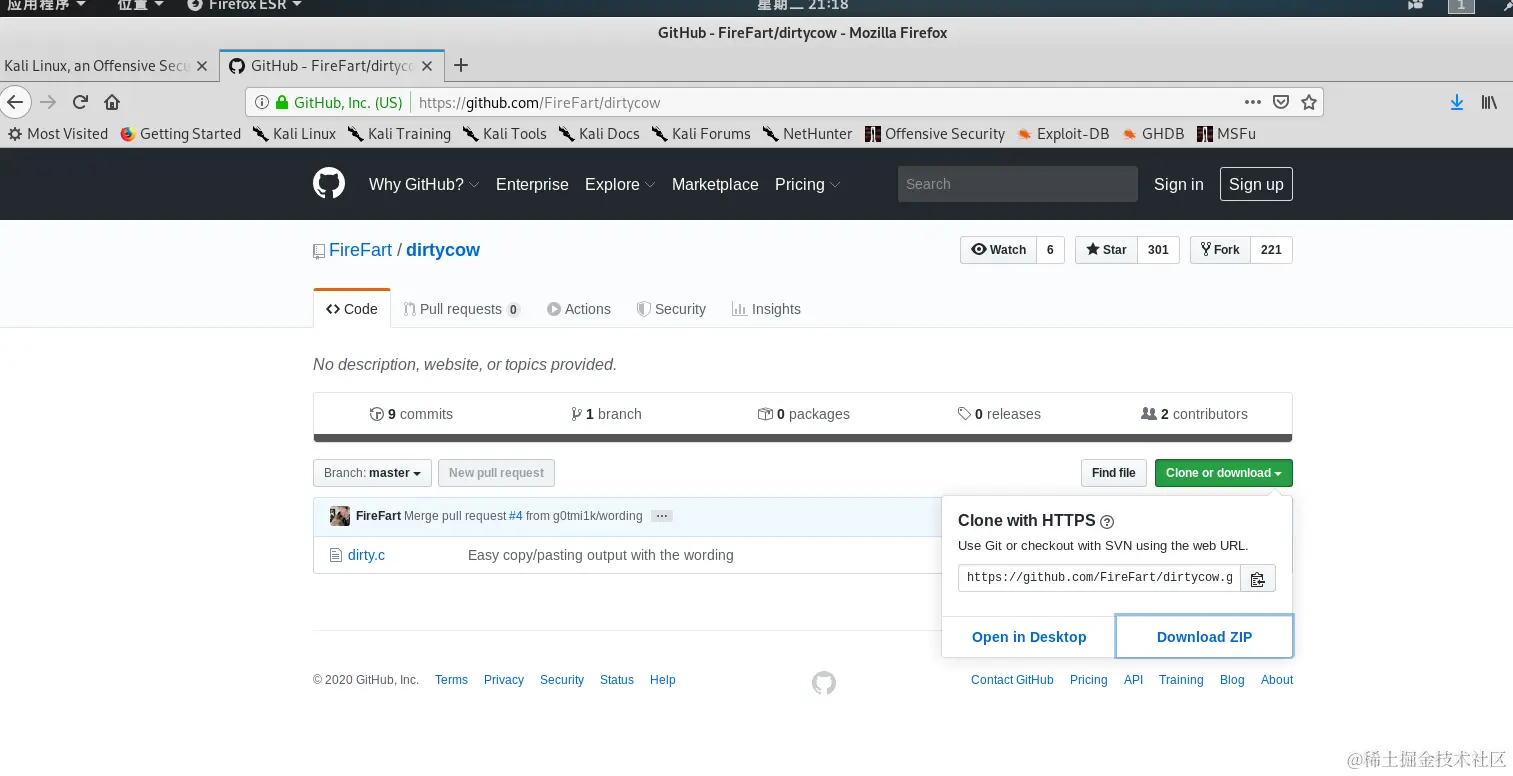Click the Download ZIP button
The image size is (1513, 776).
click(1204, 637)
